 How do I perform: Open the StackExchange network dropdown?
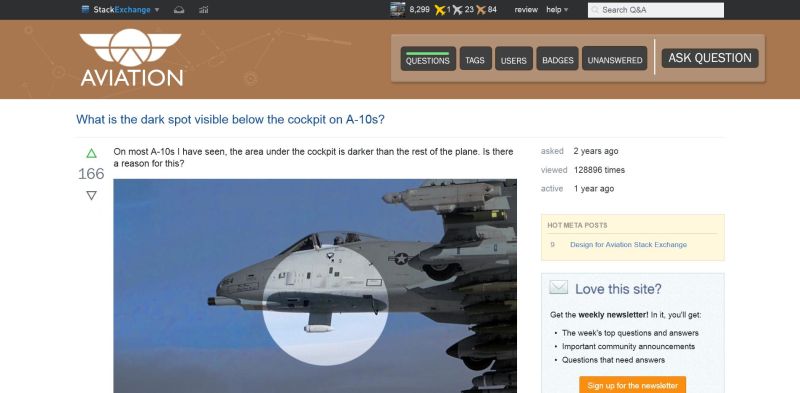[x=120, y=9]
